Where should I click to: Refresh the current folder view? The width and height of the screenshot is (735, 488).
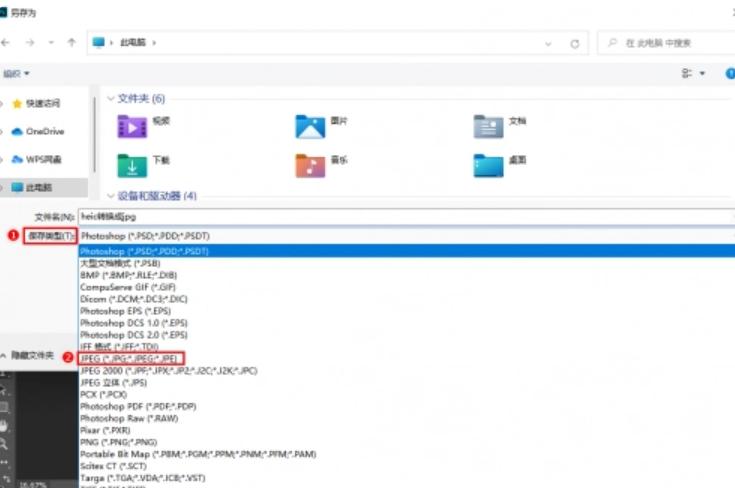[575, 44]
